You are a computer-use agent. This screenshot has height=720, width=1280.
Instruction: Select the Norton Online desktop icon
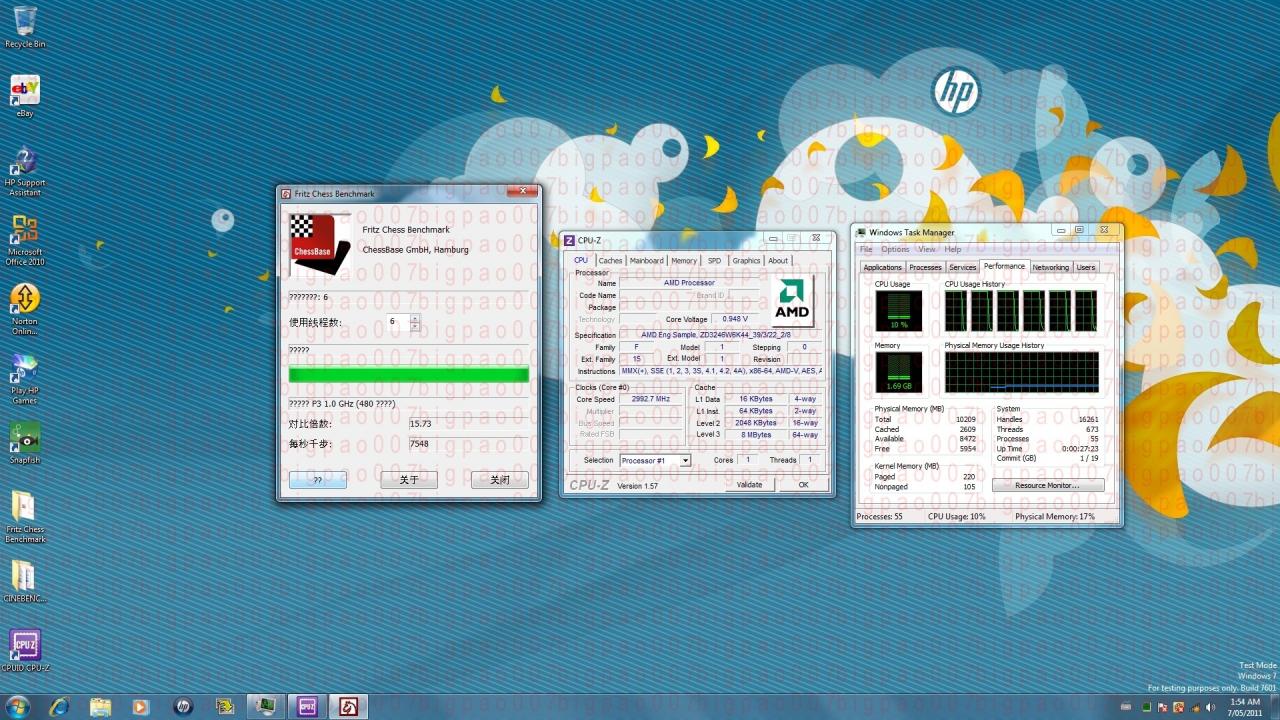point(25,308)
